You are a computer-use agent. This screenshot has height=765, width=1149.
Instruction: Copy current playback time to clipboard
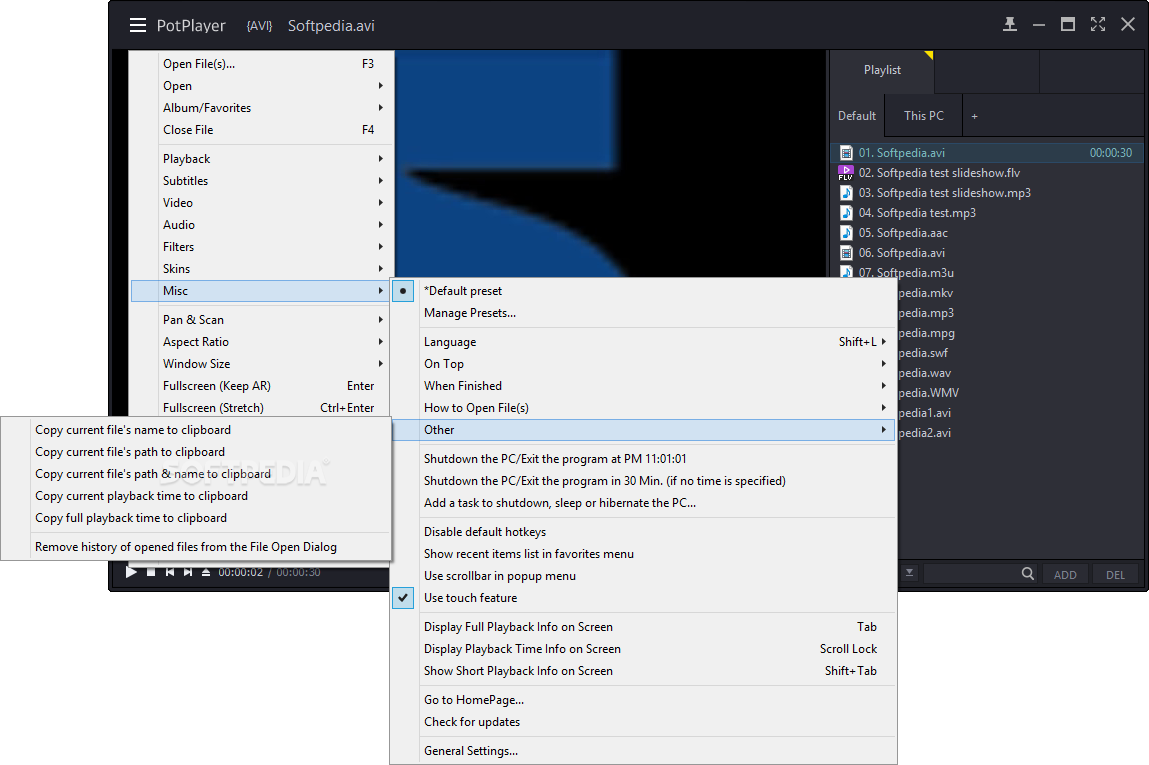tap(196, 496)
